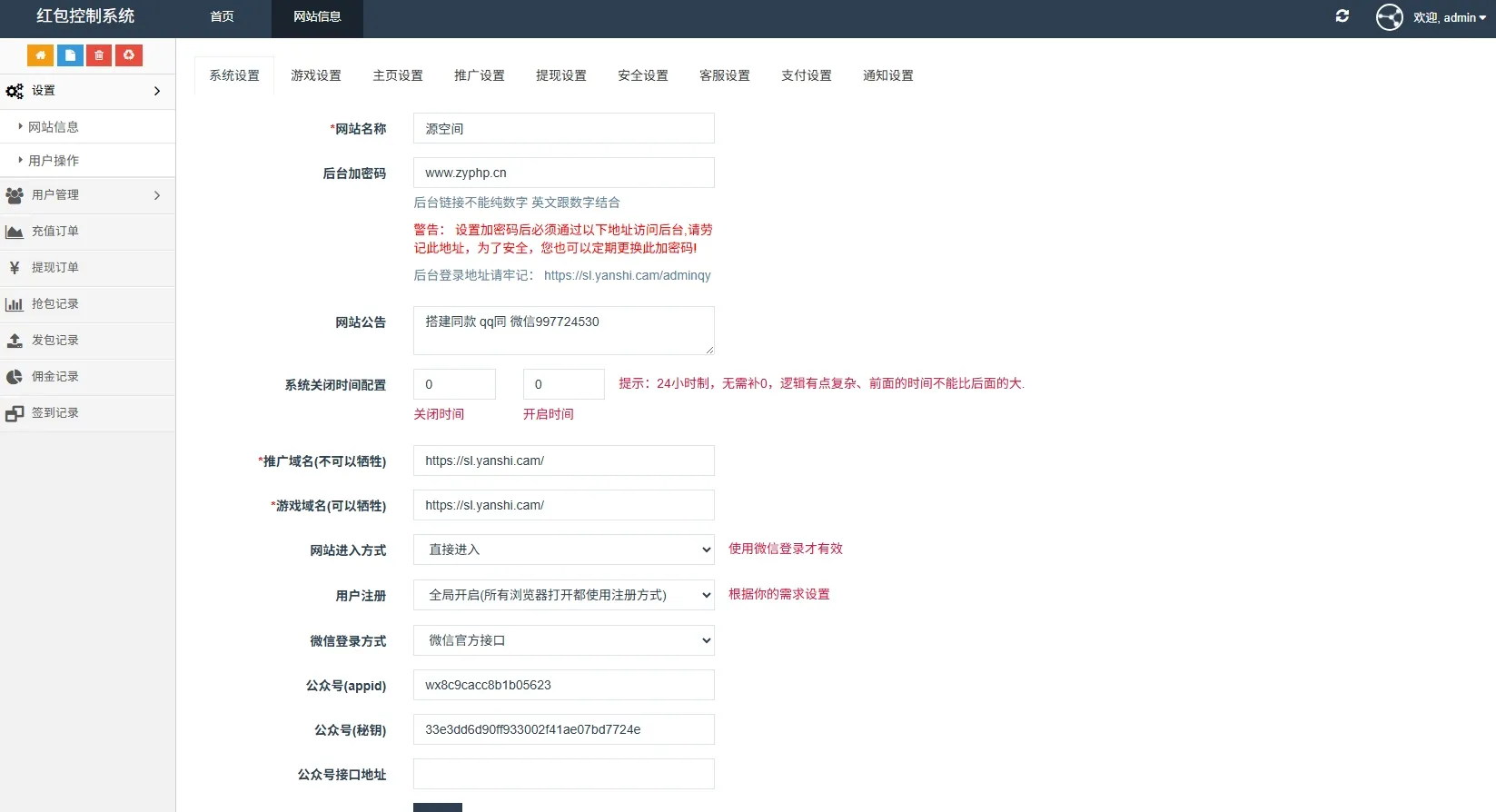Click the refresh icon in the top bar

(1342, 16)
